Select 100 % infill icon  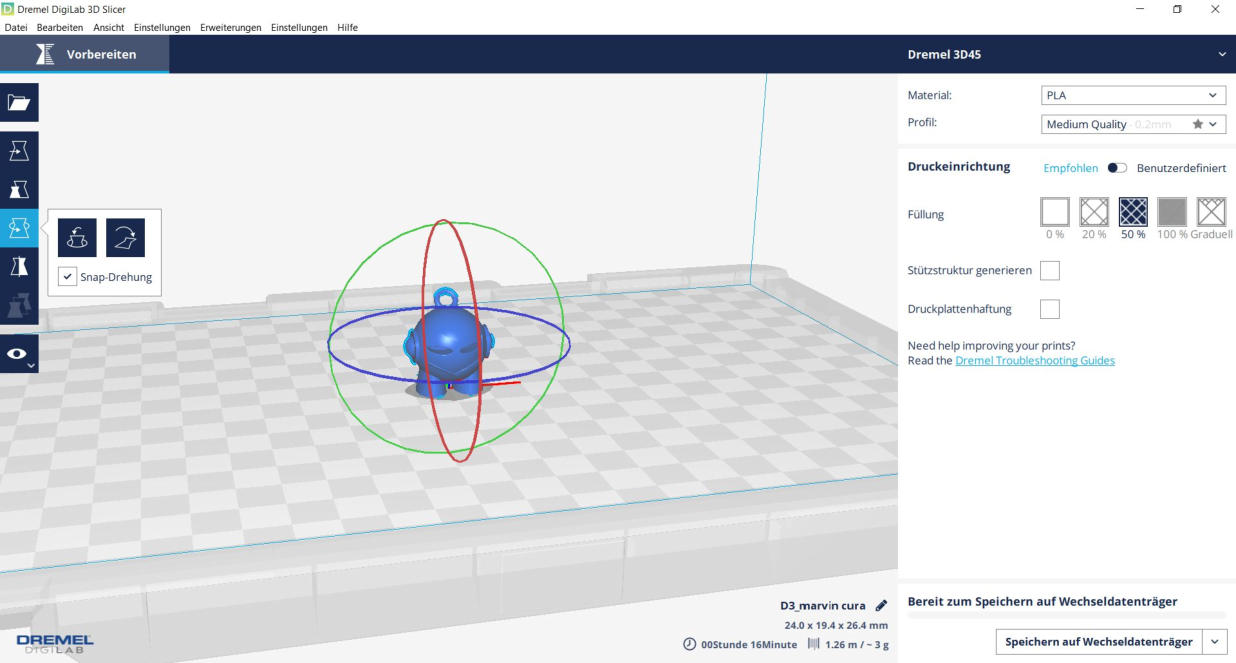pos(1172,211)
